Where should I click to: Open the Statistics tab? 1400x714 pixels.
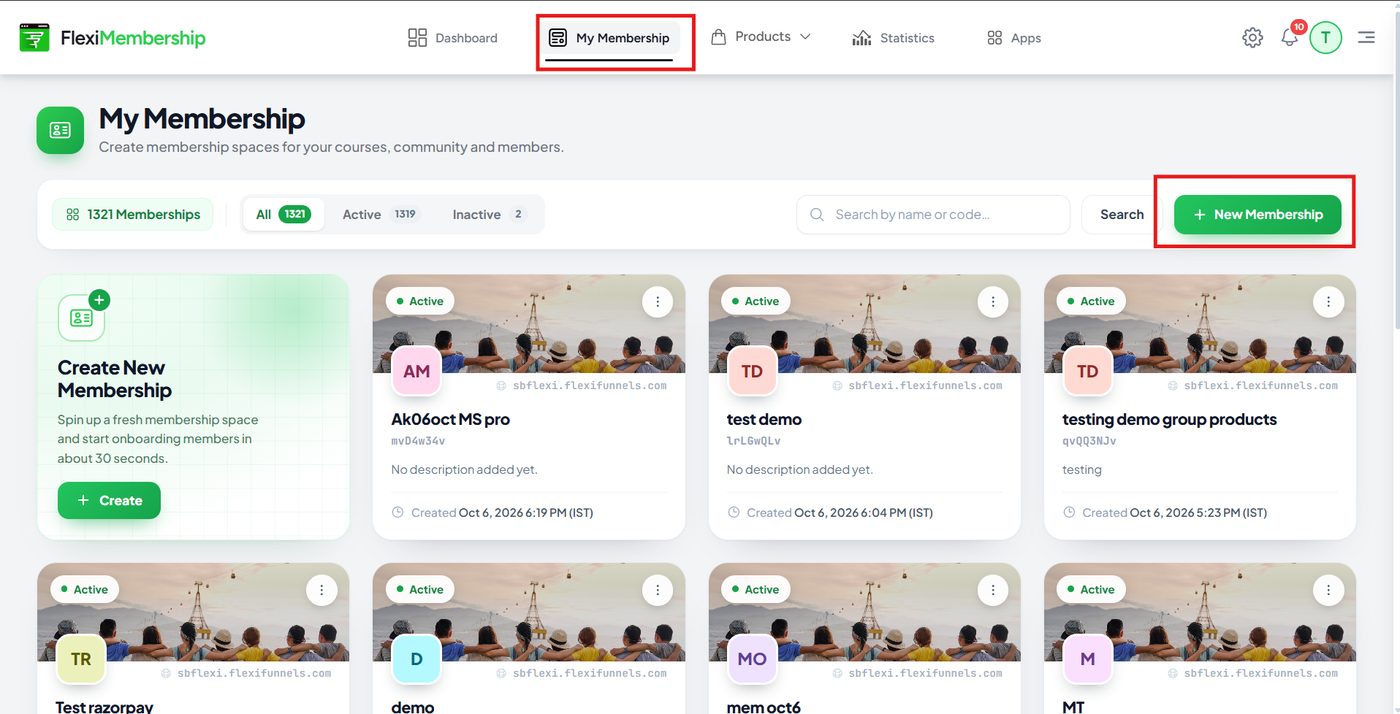click(x=893, y=38)
